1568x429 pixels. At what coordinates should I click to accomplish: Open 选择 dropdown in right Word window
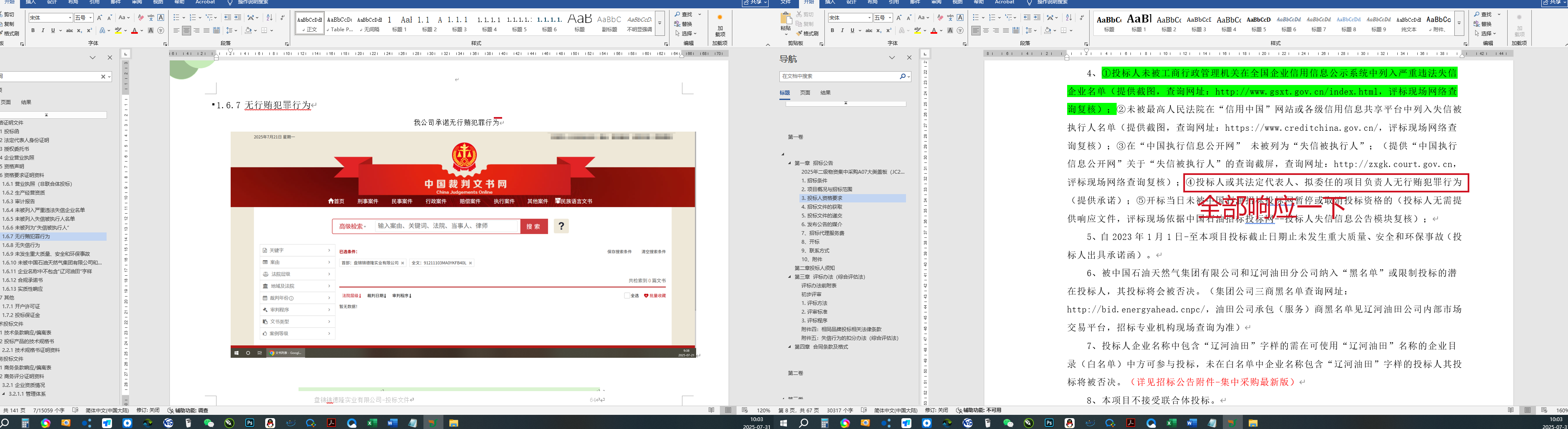[x=1486, y=33]
